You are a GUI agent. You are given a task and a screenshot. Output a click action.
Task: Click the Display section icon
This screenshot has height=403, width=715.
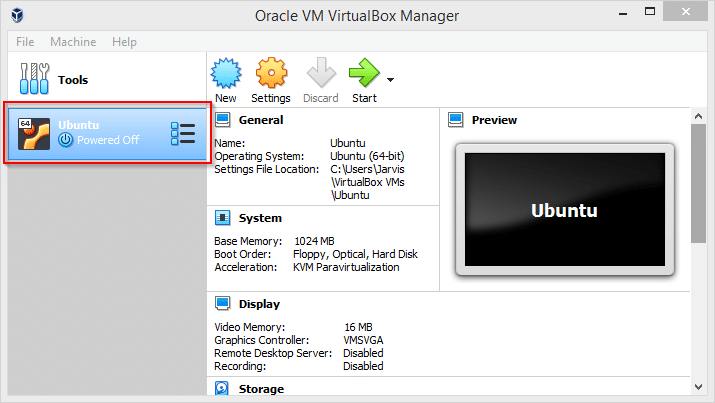(x=225, y=304)
